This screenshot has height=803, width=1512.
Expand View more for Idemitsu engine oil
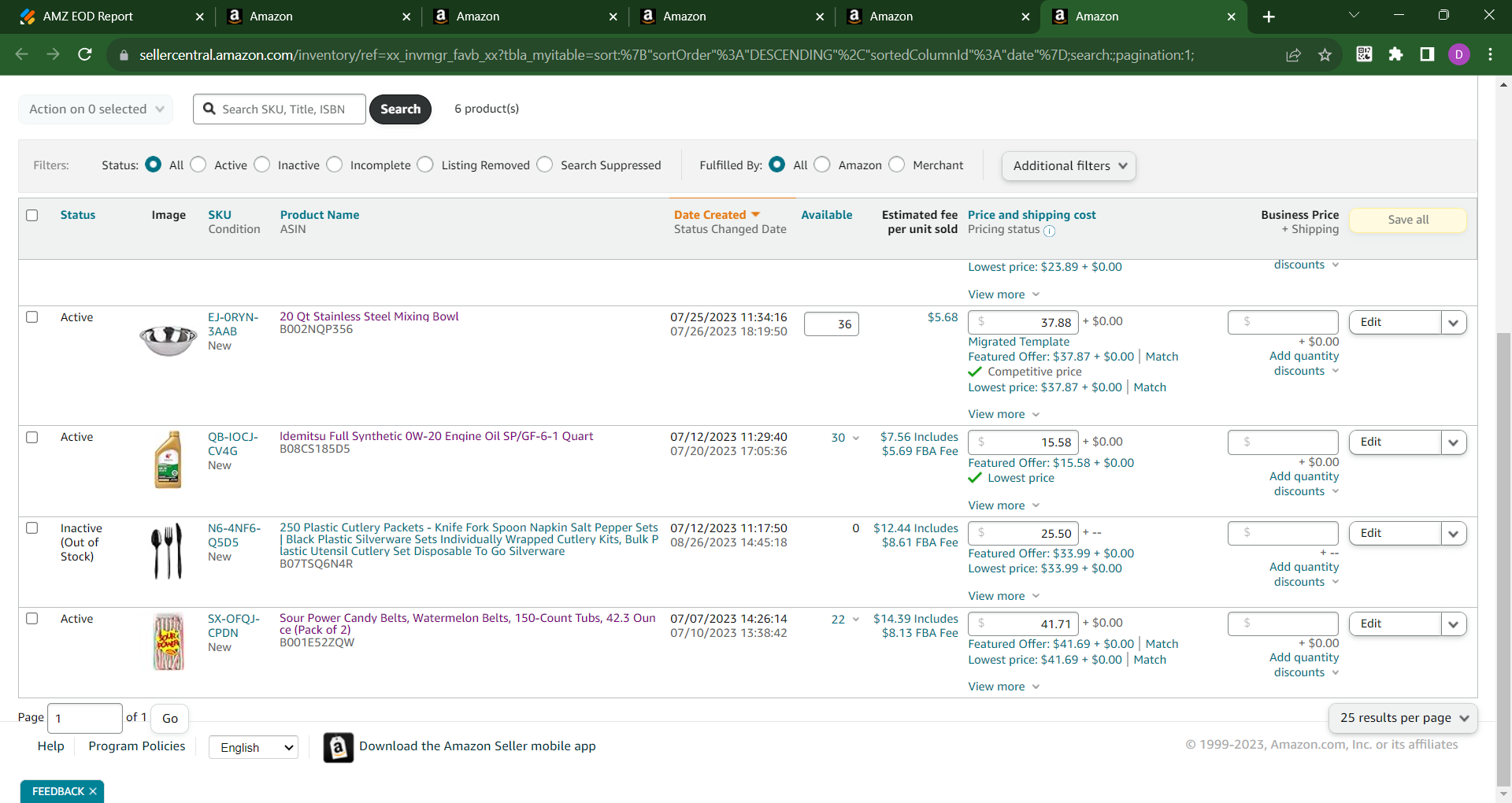[x=1004, y=505]
